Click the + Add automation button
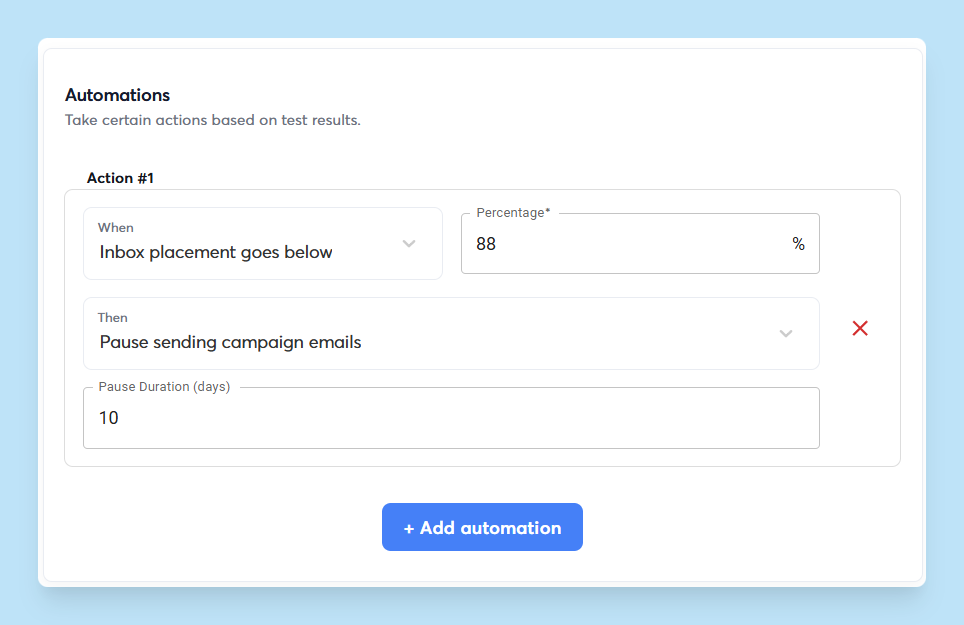The image size is (964, 625). click(x=482, y=527)
